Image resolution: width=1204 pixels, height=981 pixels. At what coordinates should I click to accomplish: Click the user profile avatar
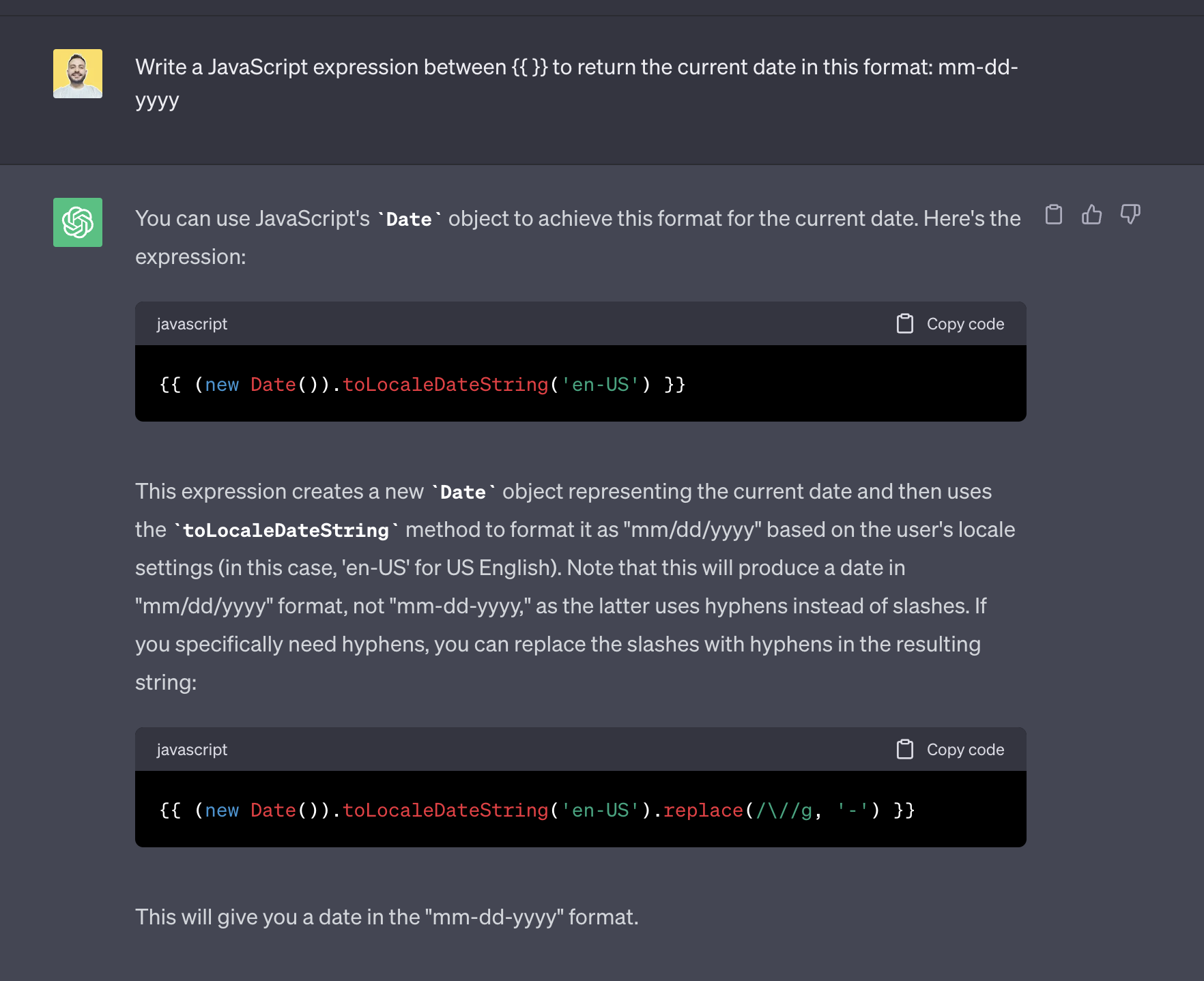coord(78,74)
